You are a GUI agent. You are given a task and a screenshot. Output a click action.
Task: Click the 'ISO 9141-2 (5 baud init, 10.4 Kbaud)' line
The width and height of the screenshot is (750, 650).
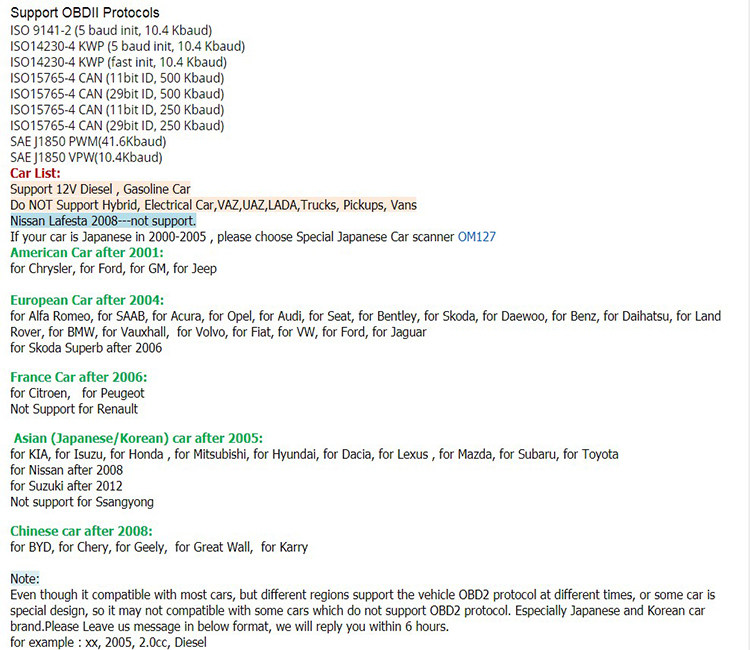pos(111,31)
